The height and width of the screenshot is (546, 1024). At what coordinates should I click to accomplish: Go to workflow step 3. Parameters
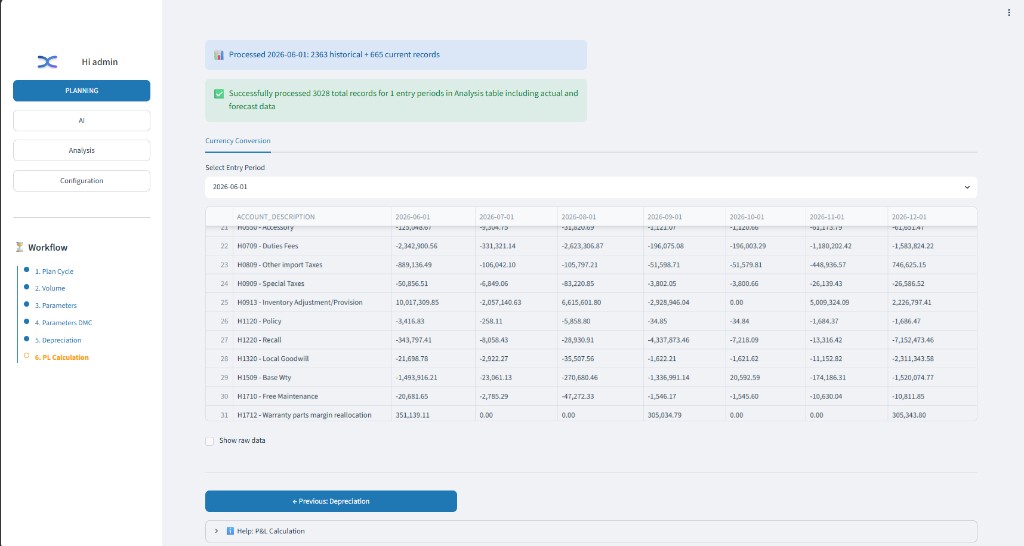tap(56, 305)
